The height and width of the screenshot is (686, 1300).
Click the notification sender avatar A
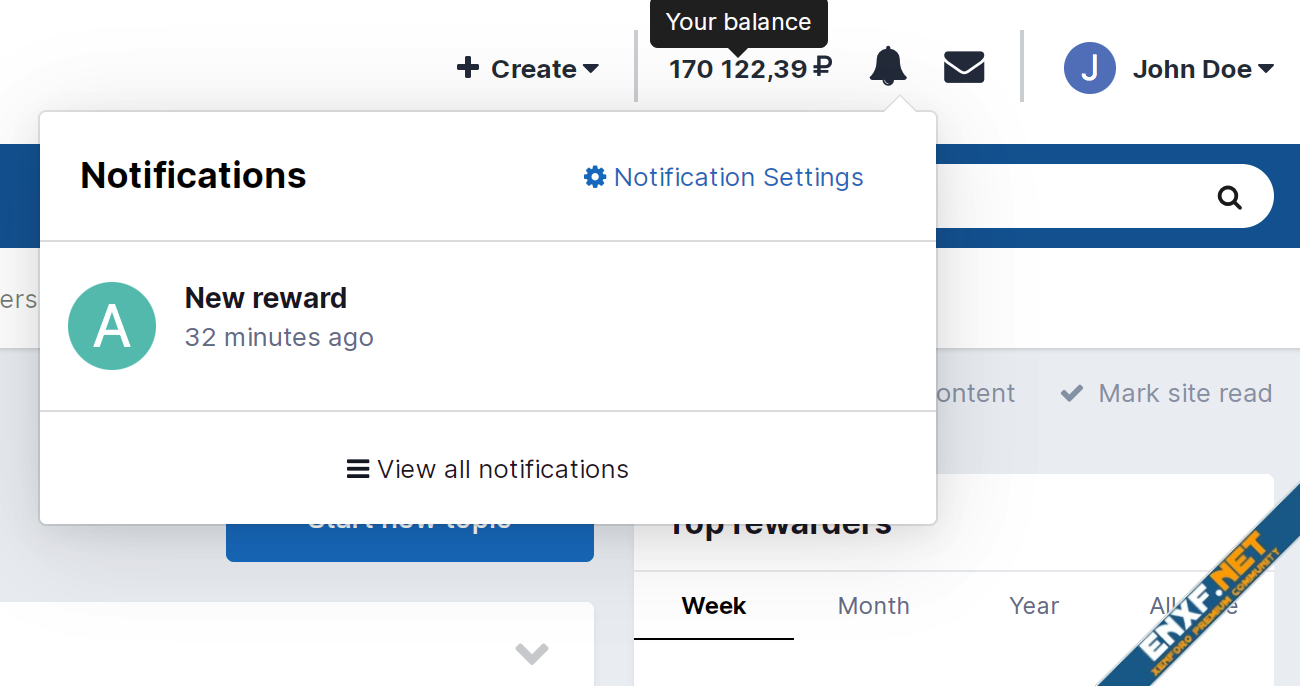pyautogui.click(x=112, y=326)
